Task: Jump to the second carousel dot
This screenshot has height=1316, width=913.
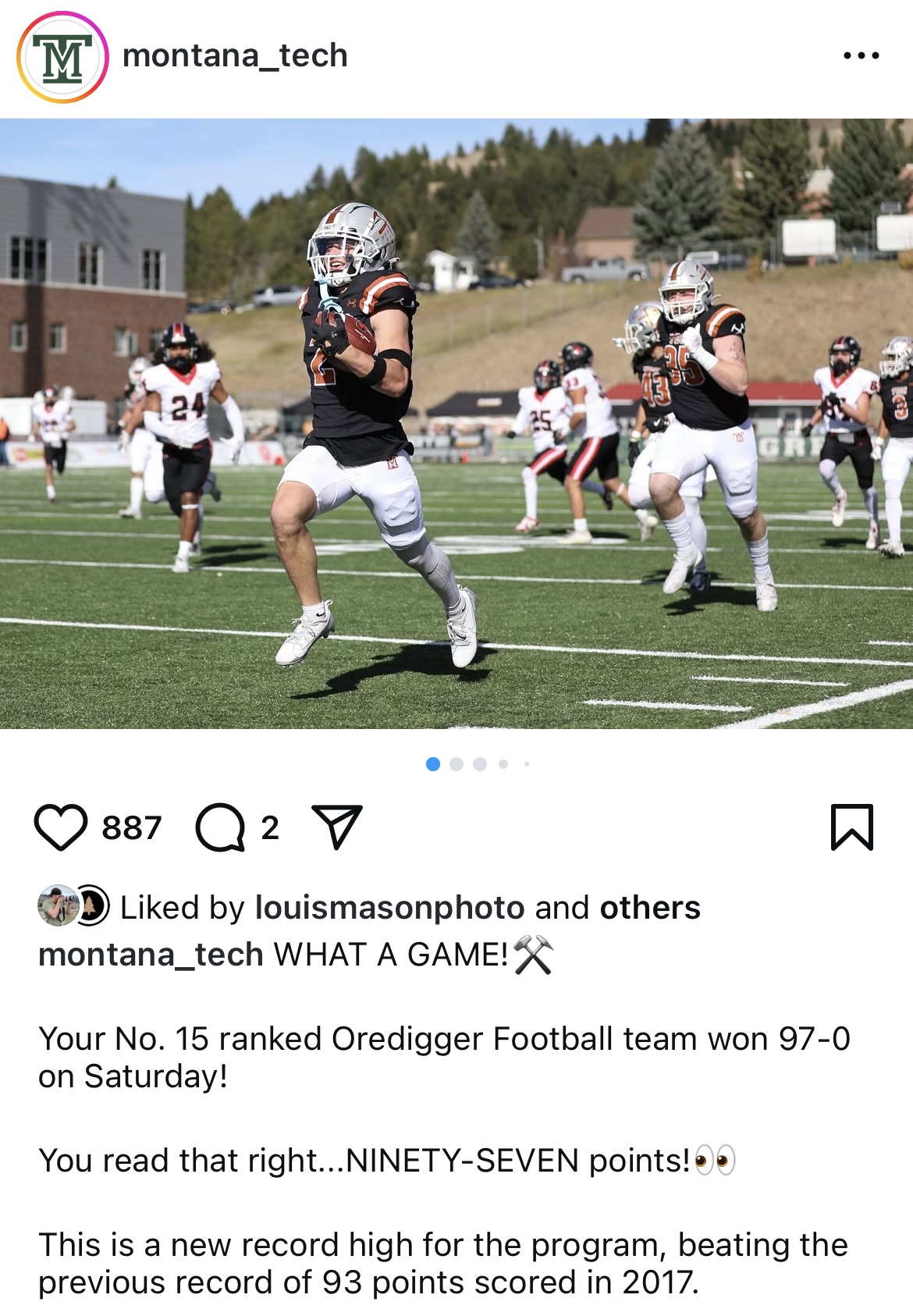Action: [456, 764]
